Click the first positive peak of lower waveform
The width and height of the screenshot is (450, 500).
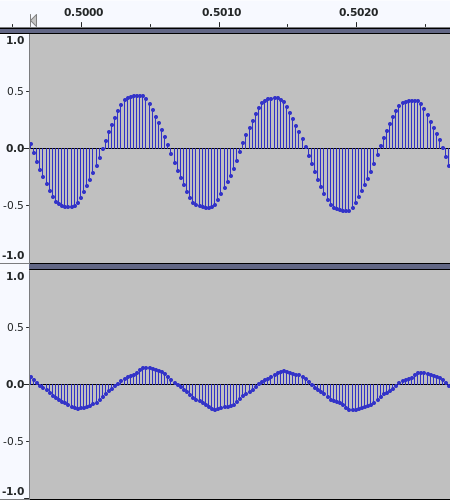[145, 368]
